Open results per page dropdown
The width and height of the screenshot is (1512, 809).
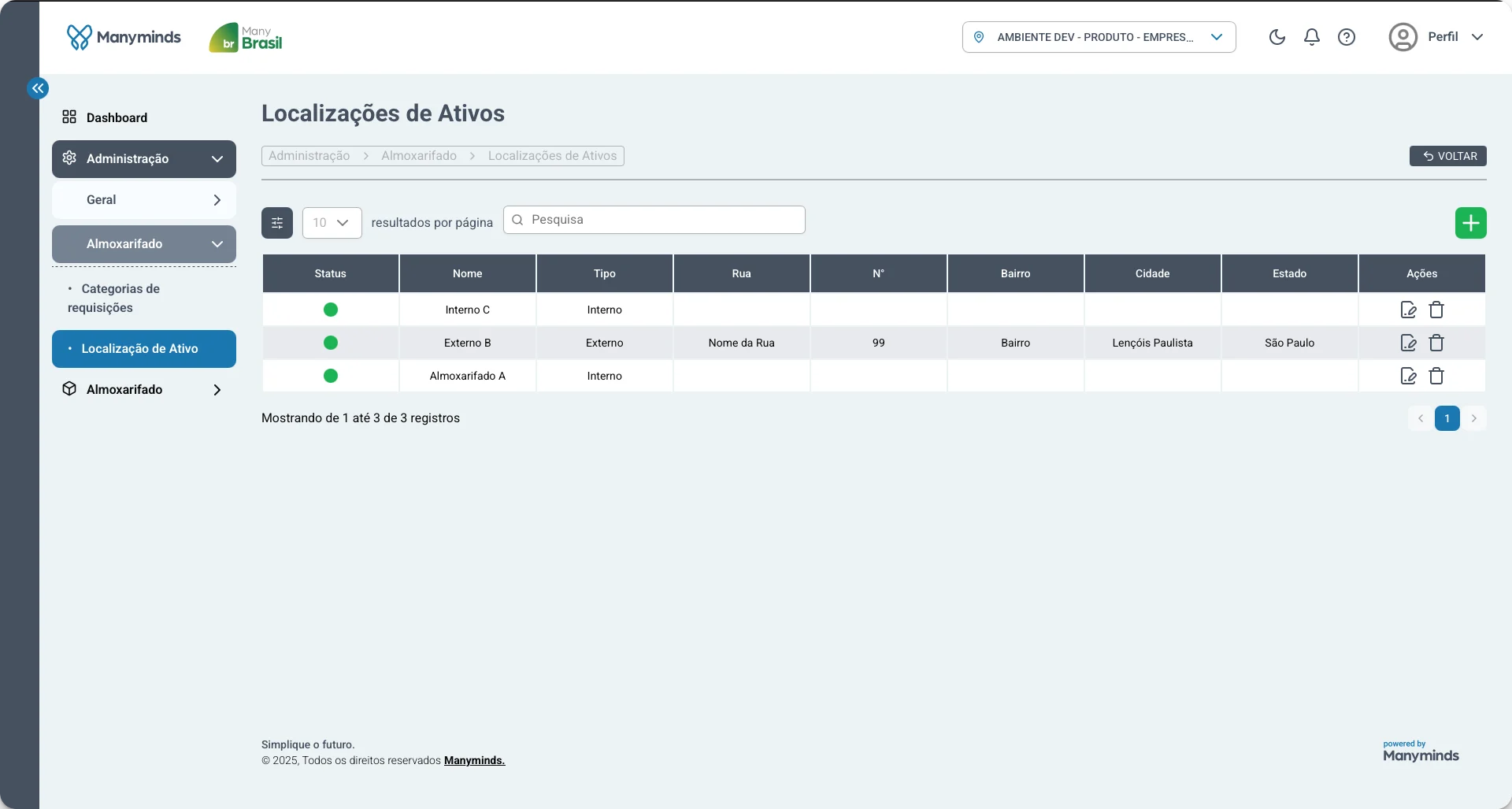pos(332,223)
